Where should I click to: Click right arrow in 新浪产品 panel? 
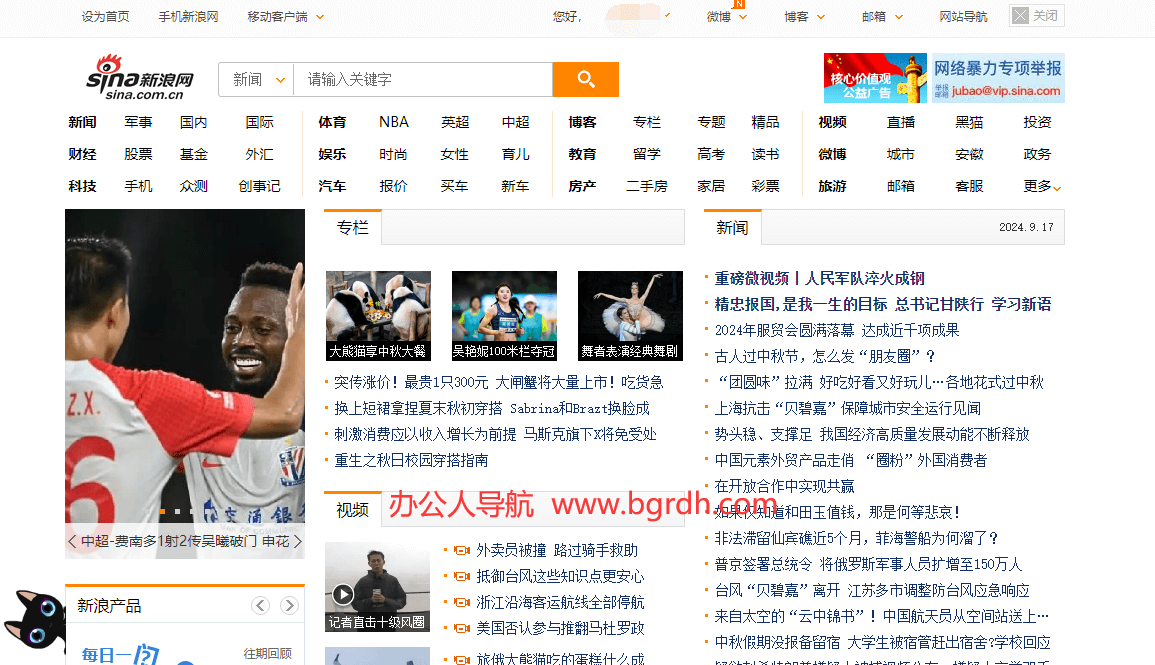pyautogui.click(x=289, y=605)
